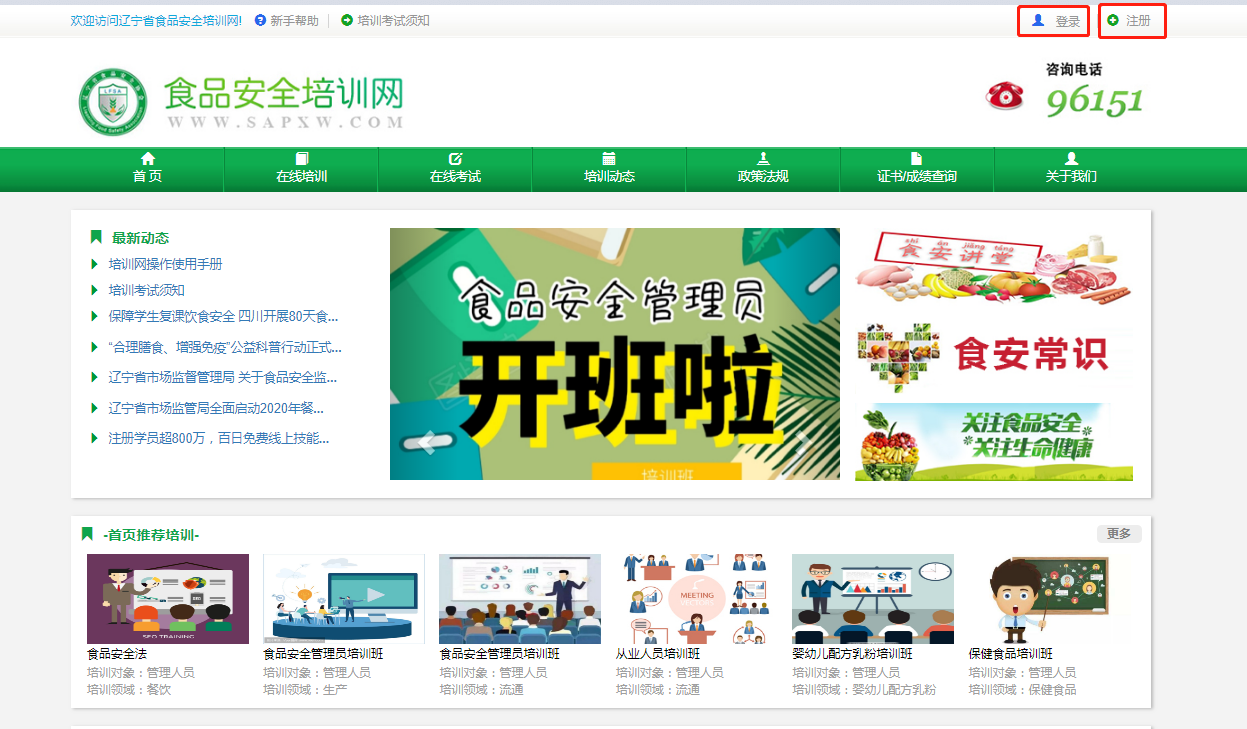Screen dimensions: 1247x729
Task: Open the 食品安全法 course thumbnail
Action: pyautogui.click(x=168, y=599)
